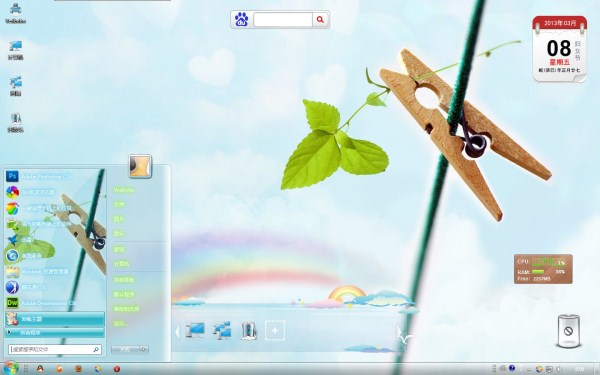The image size is (600, 375).
Task: Click the Windows Start orb
Action: (x=10, y=368)
